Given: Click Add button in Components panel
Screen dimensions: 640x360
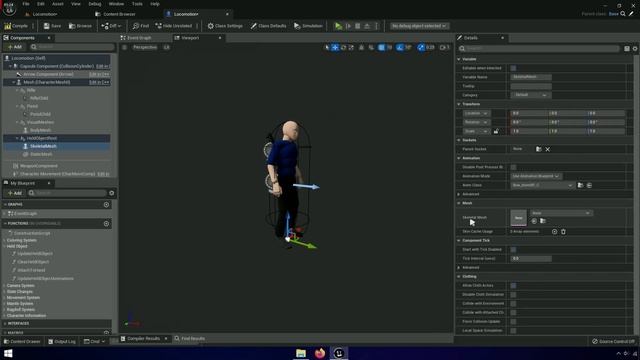Looking at the screenshot, I should (15, 47).
